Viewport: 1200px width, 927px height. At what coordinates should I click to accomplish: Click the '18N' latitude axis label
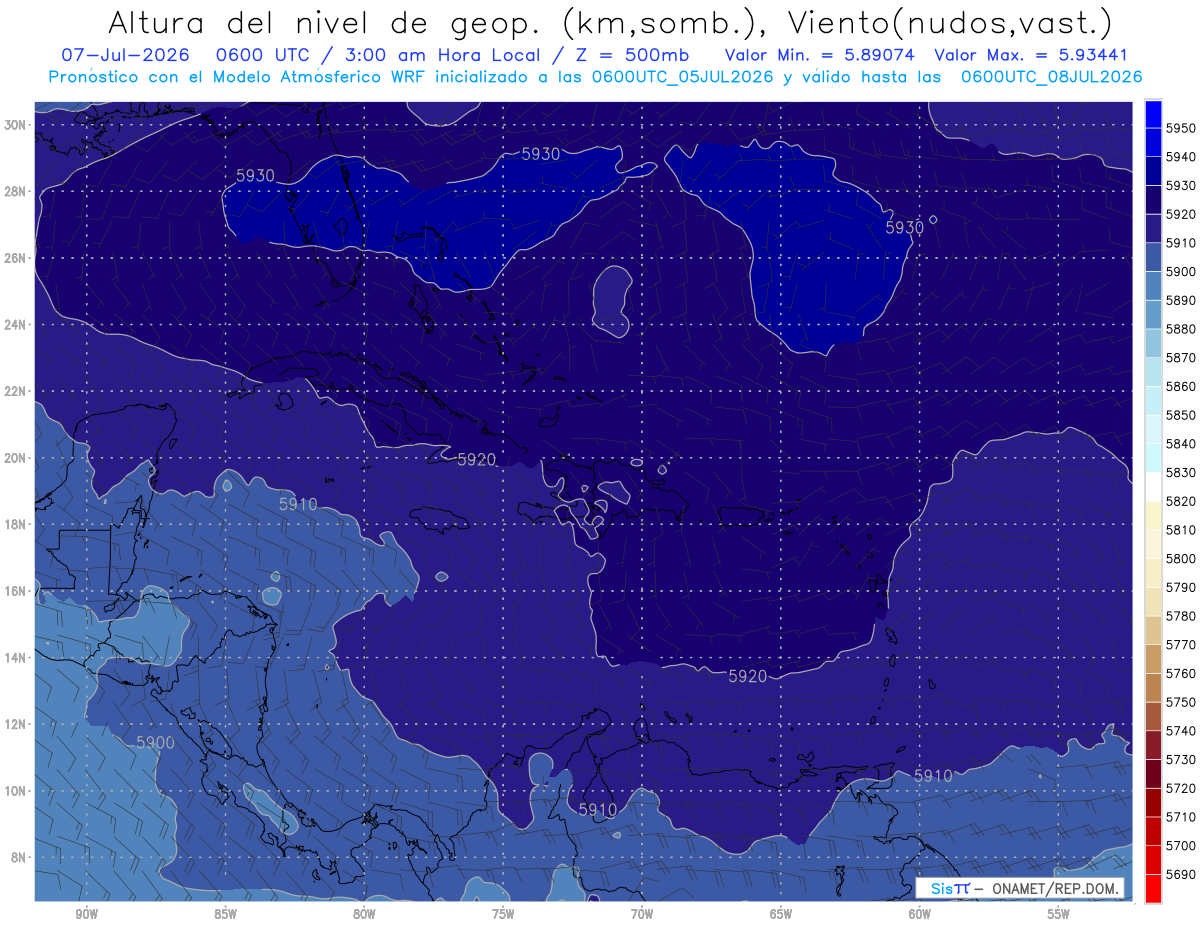pos(15,524)
